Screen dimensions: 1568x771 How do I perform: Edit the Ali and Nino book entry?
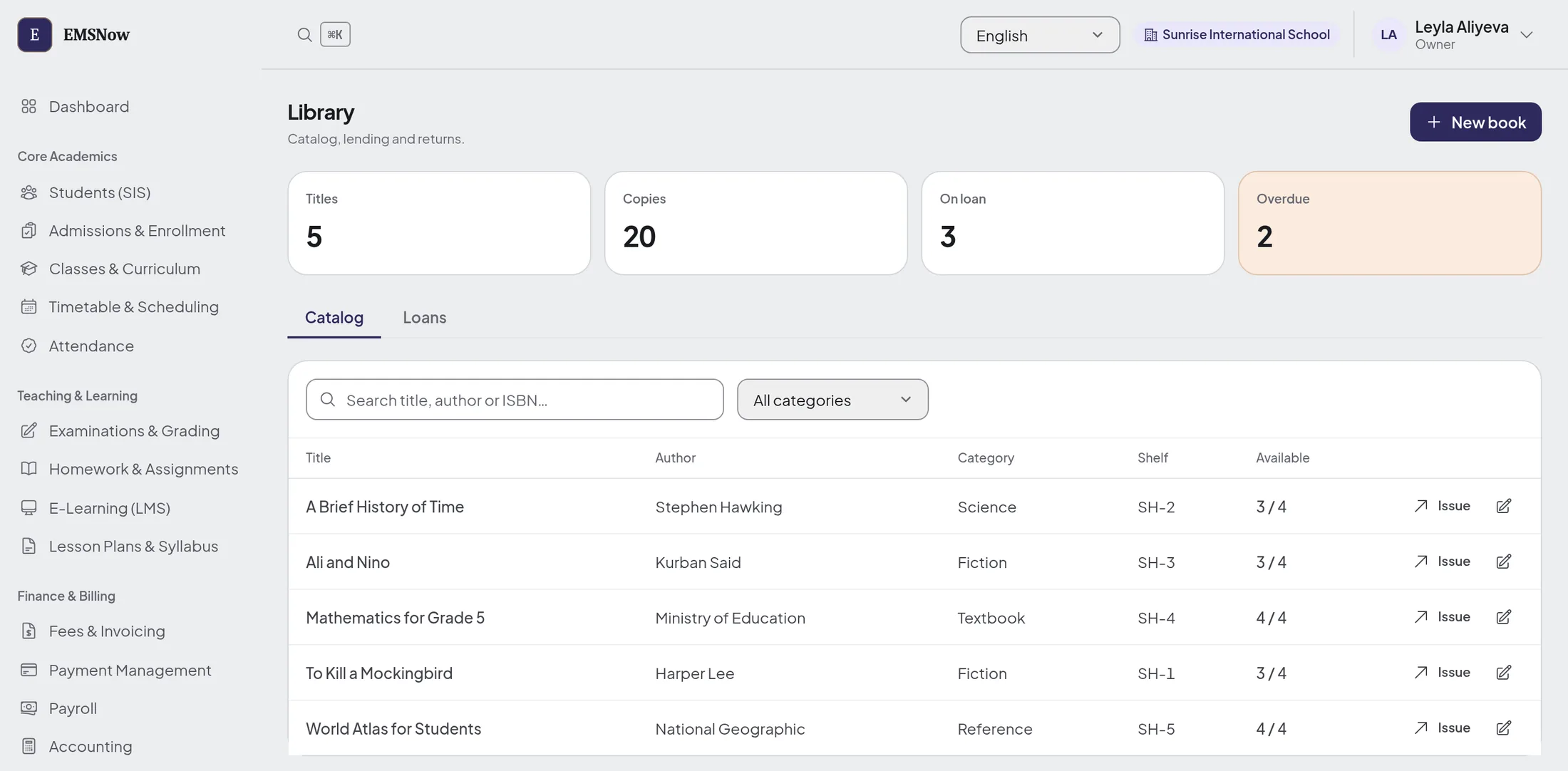pyautogui.click(x=1504, y=562)
